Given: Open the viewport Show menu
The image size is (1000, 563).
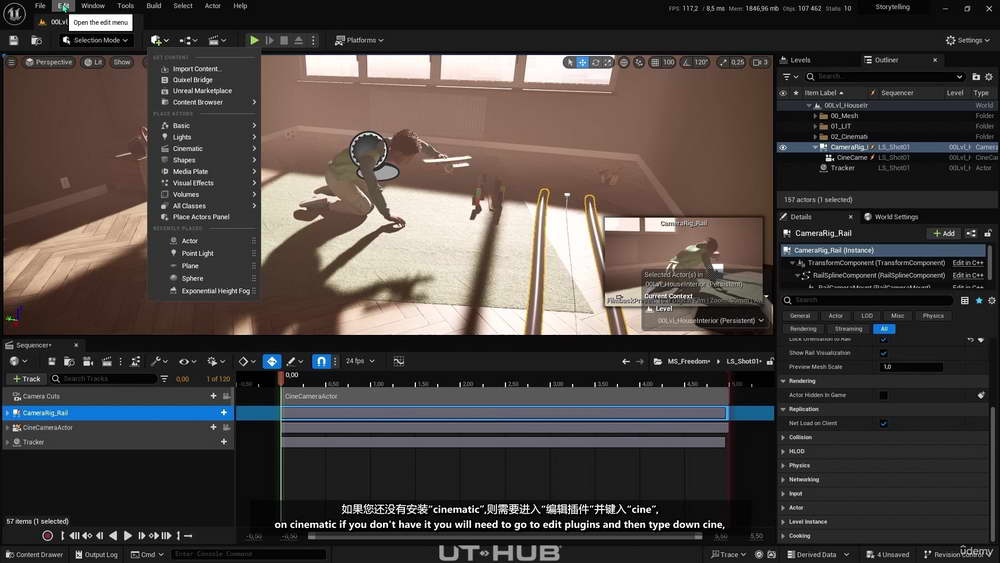Looking at the screenshot, I should 122,62.
